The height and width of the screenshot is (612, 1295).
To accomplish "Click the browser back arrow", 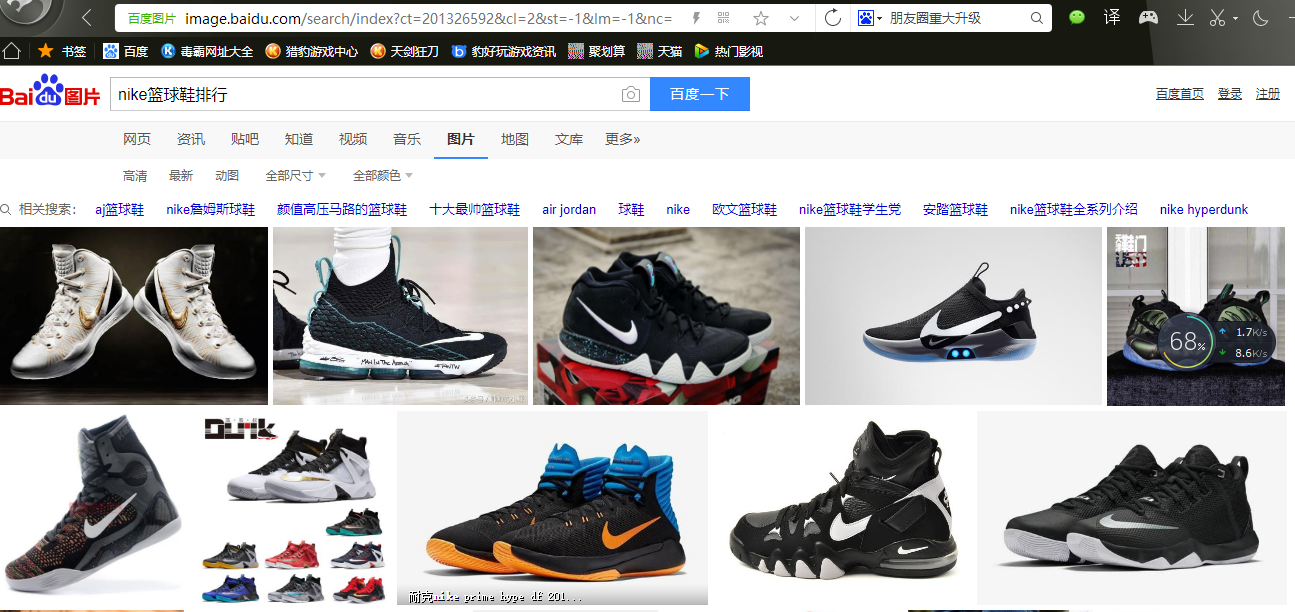I will pos(87,18).
